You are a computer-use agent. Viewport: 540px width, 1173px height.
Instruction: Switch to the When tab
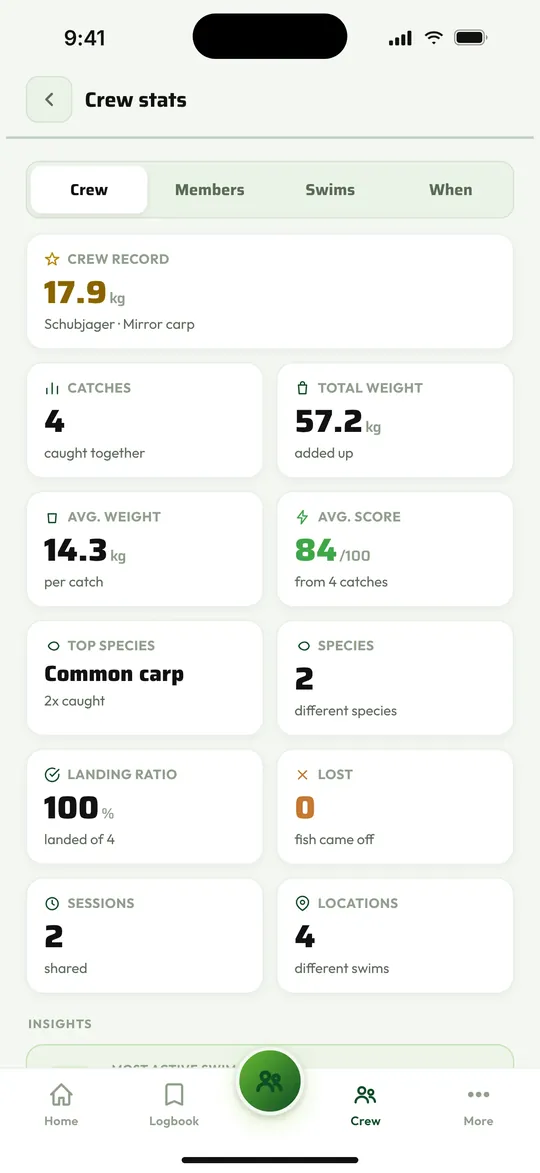[450, 190]
